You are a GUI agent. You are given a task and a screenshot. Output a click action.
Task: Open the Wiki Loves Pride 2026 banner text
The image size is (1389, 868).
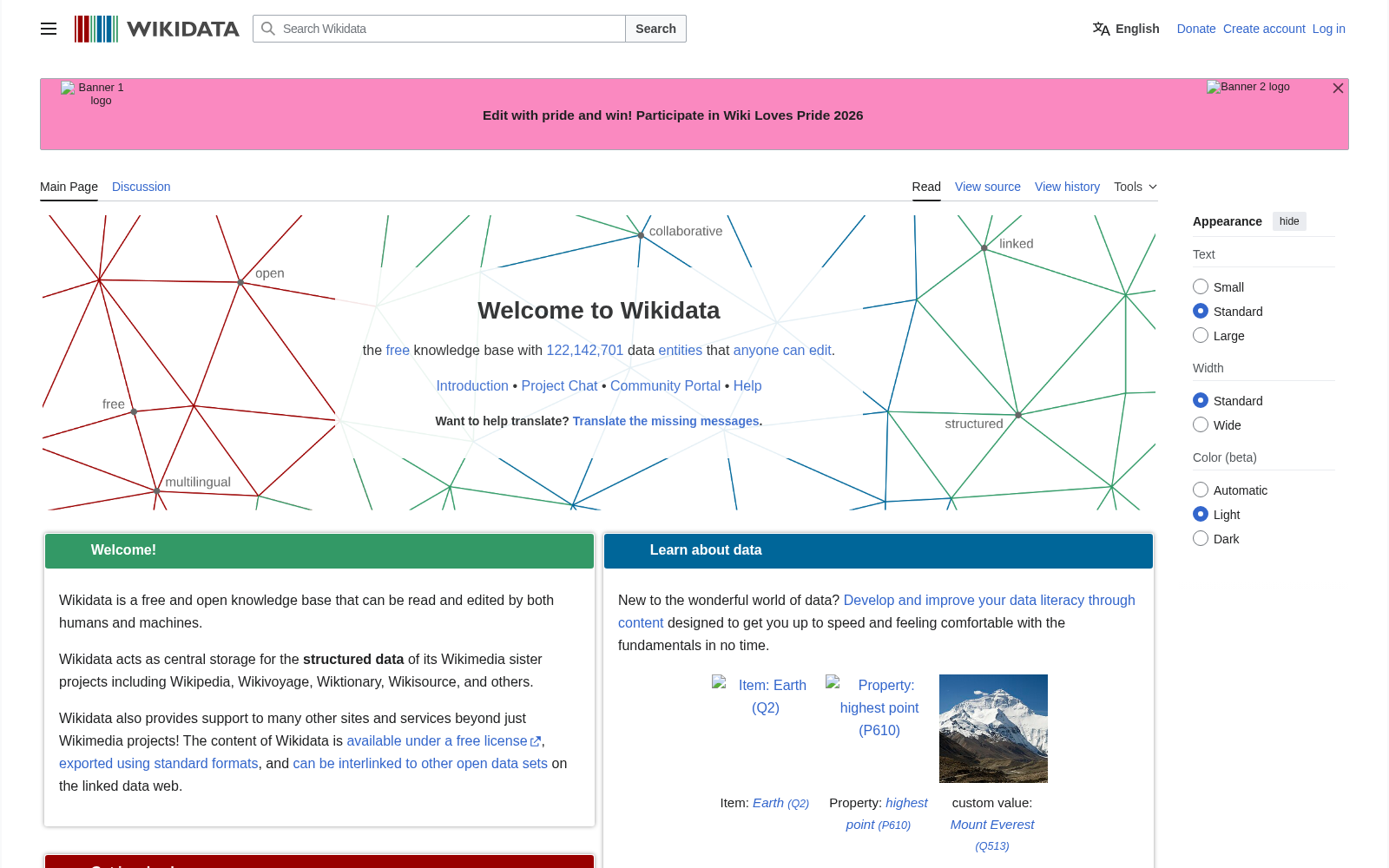pos(673,115)
